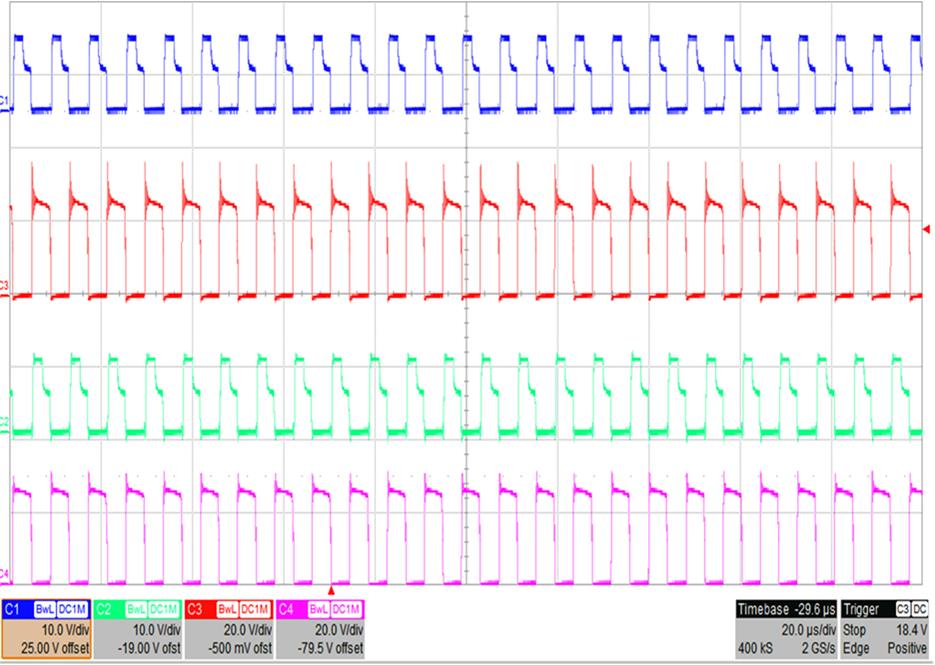Open the C1 channel descriptor box

47,630
